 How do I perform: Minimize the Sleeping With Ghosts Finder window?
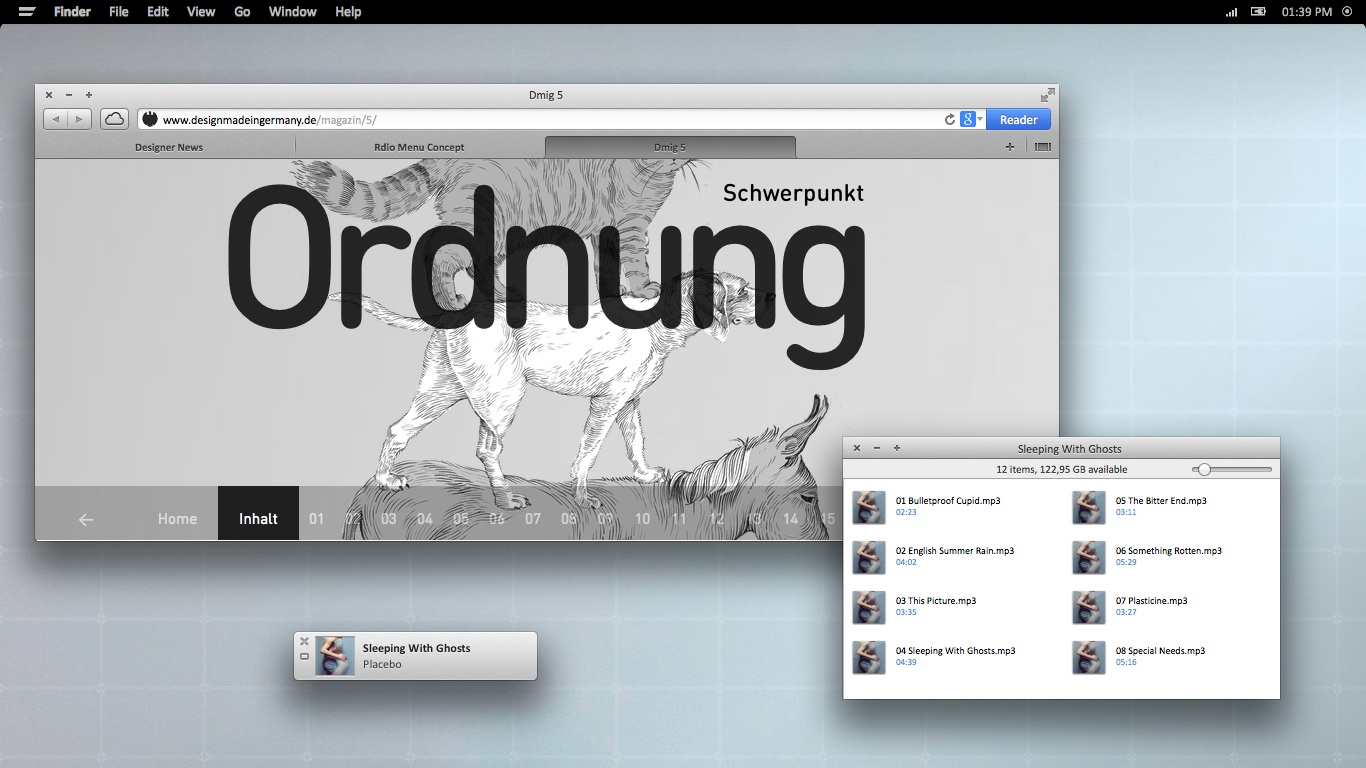pos(877,448)
